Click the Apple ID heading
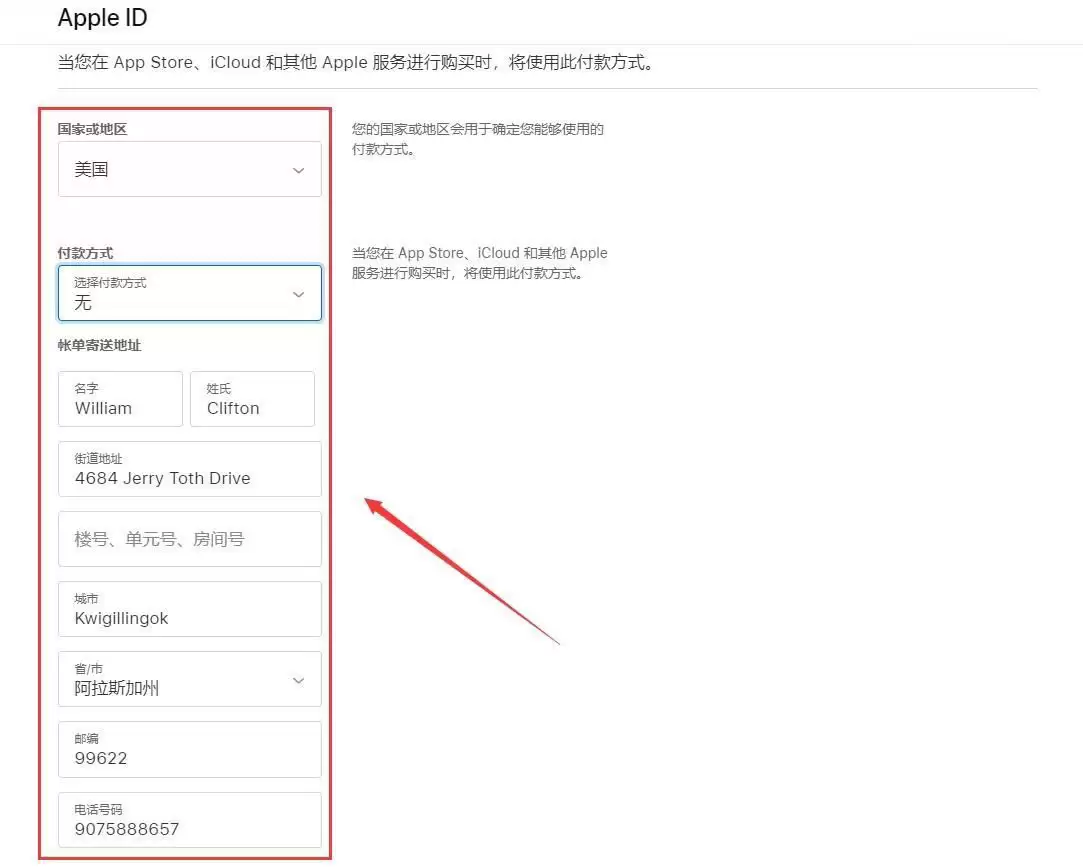This screenshot has height=867, width=1083. coord(103,17)
